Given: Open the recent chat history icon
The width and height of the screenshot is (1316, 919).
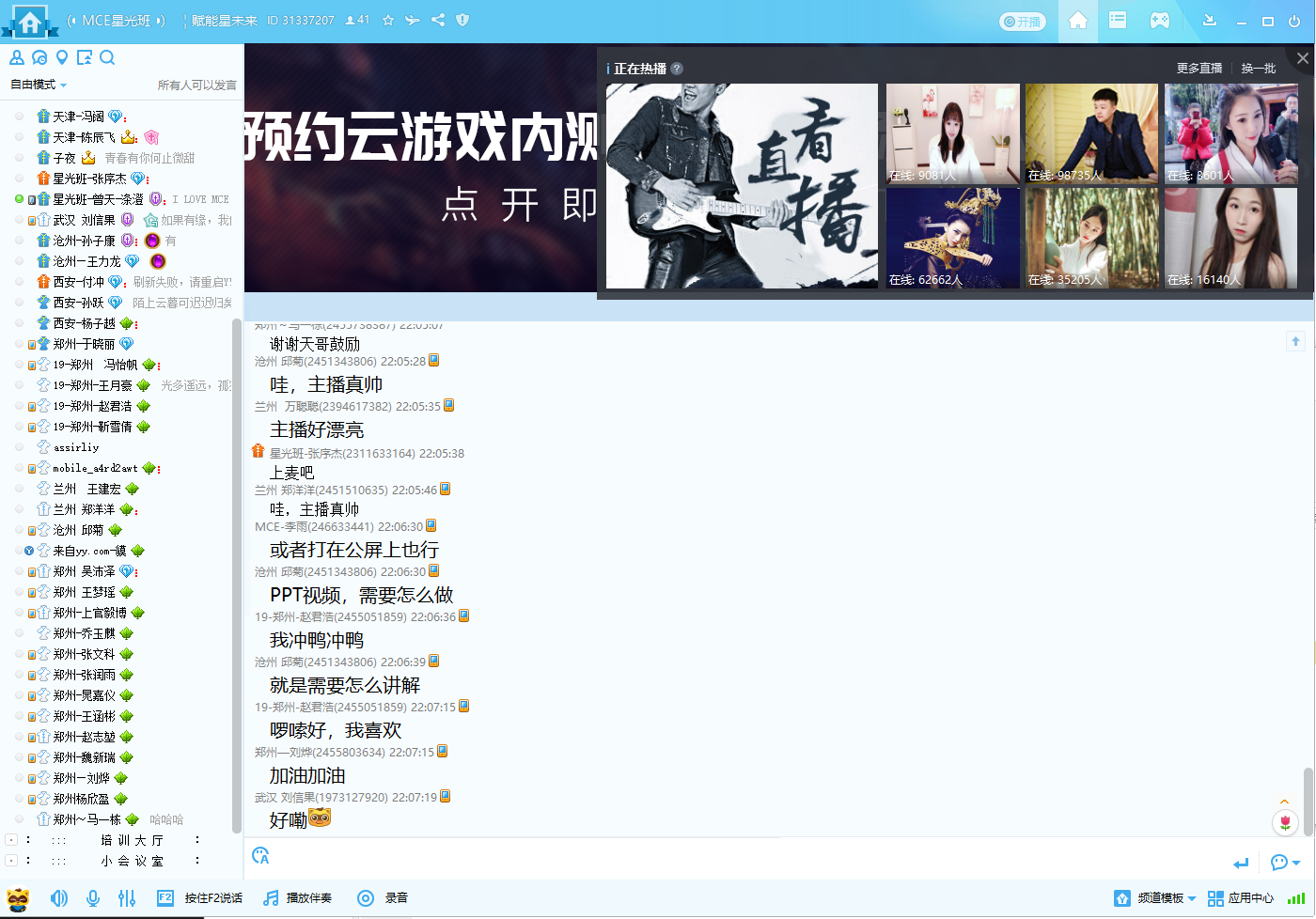Looking at the screenshot, I should pos(39,58).
